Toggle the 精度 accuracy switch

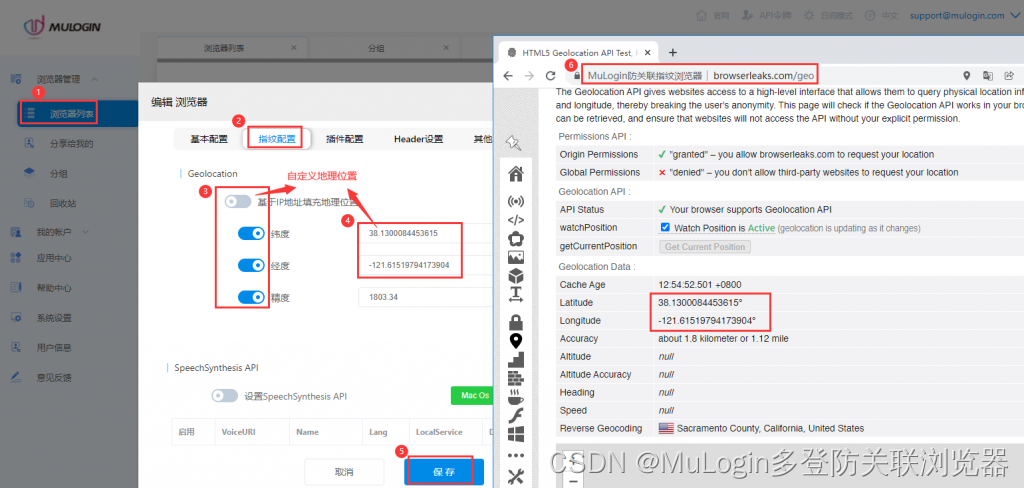pos(251,297)
